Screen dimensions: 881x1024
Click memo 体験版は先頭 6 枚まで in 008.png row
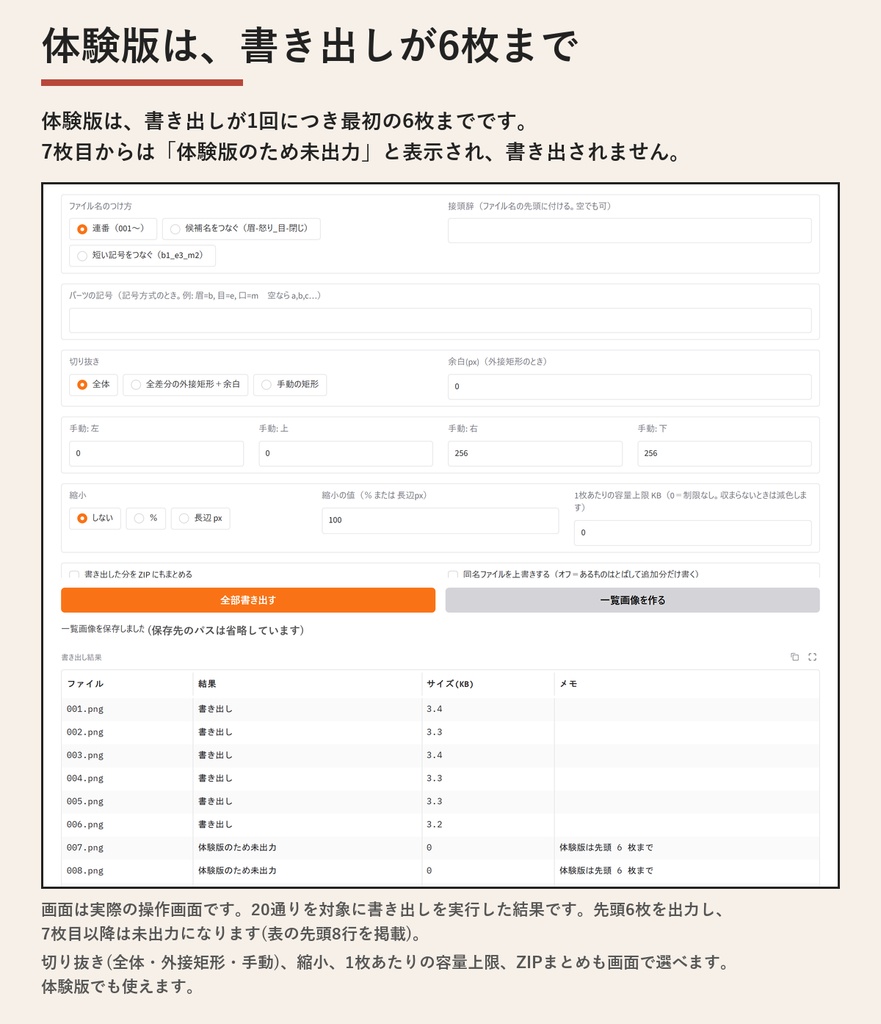click(686, 871)
